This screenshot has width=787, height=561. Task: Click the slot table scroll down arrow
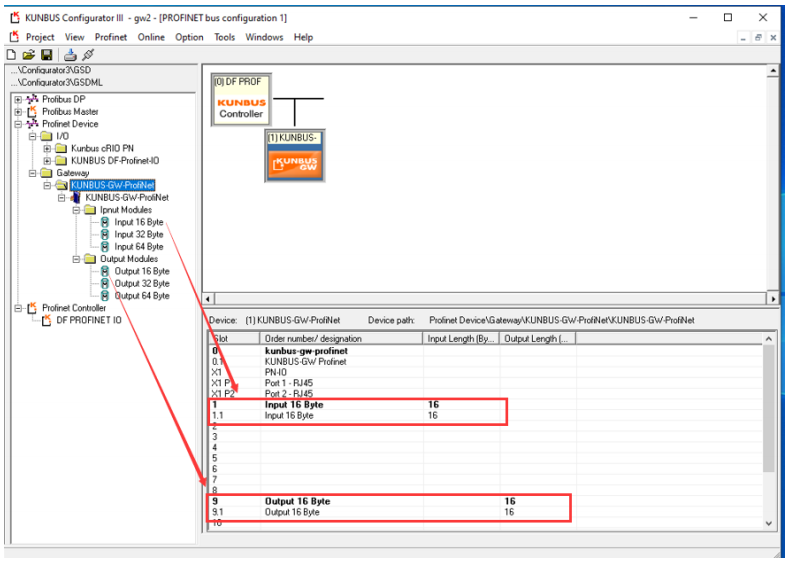pyautogui.click(x=768, y=523)
